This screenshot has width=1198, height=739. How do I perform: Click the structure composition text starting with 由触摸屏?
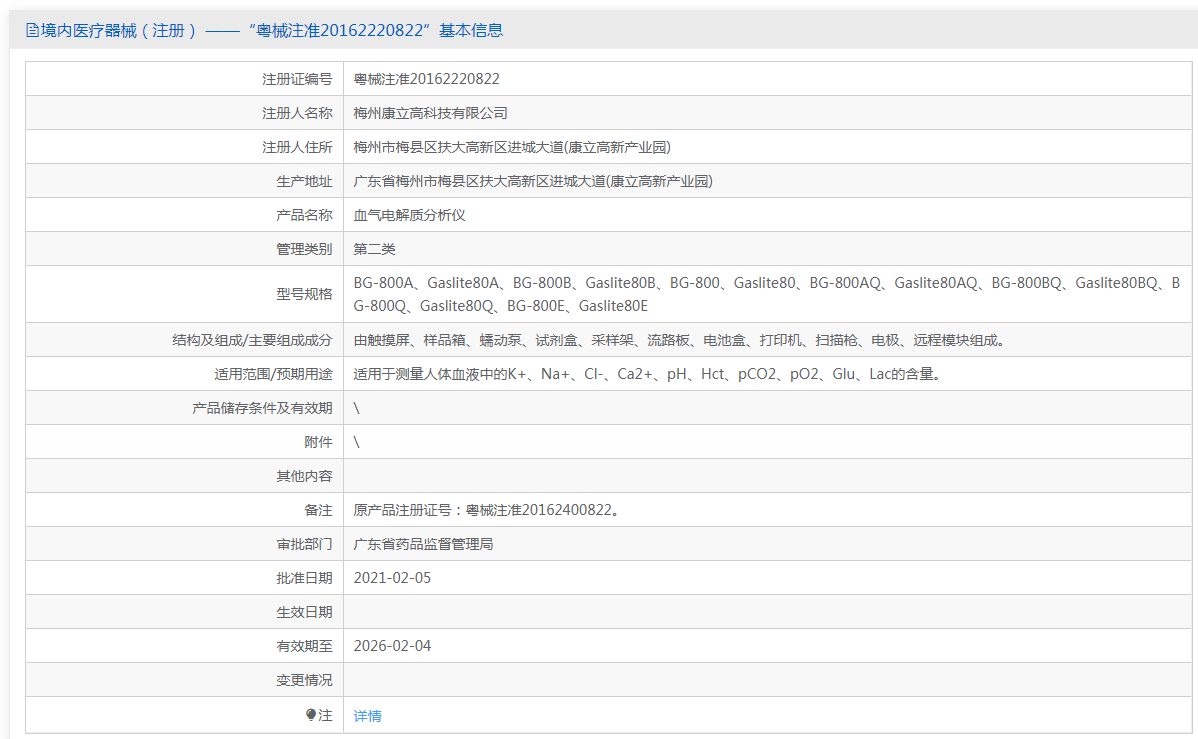click(679, 340)
